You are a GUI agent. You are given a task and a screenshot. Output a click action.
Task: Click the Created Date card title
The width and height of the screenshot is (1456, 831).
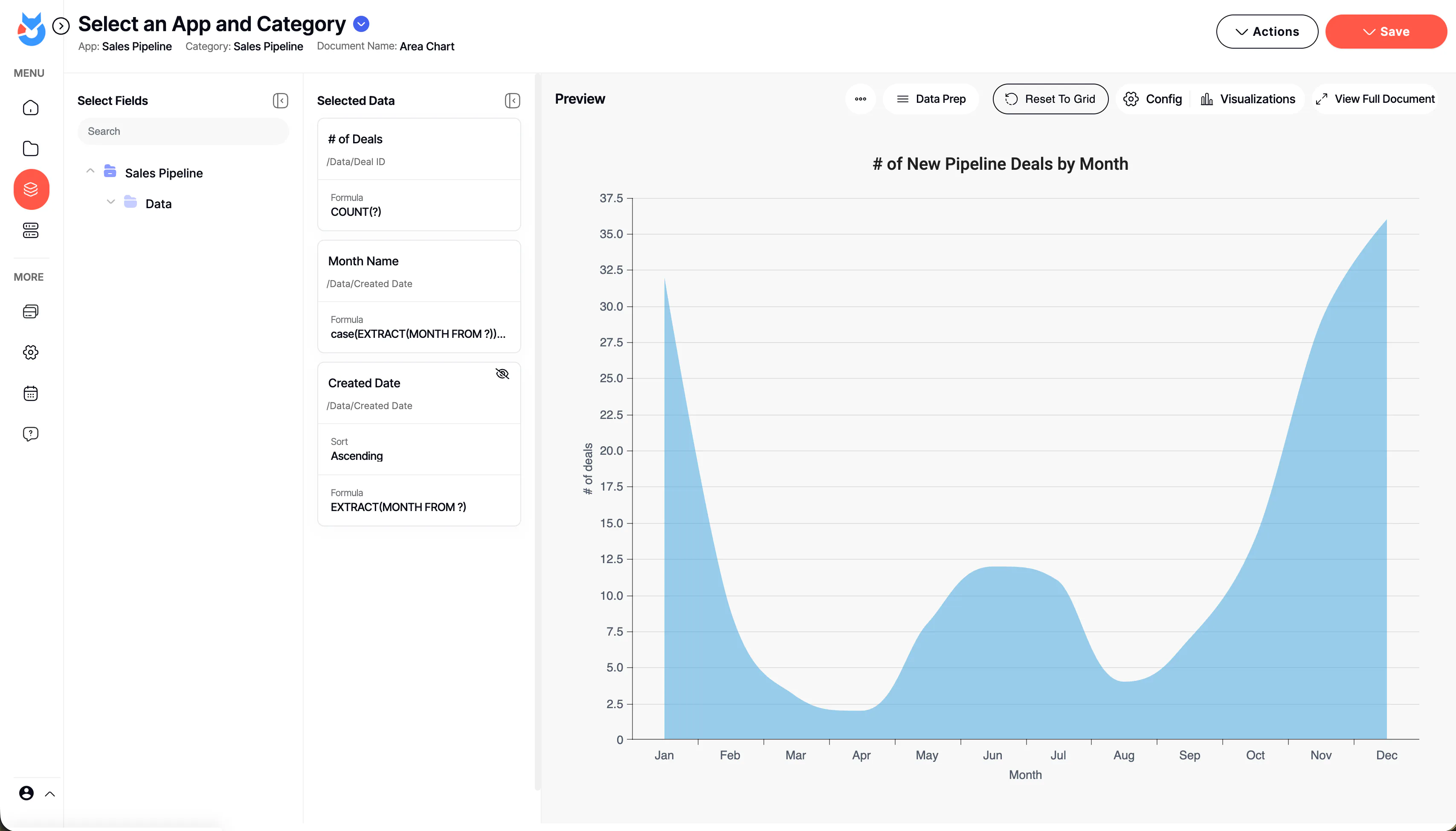point(364,383)
